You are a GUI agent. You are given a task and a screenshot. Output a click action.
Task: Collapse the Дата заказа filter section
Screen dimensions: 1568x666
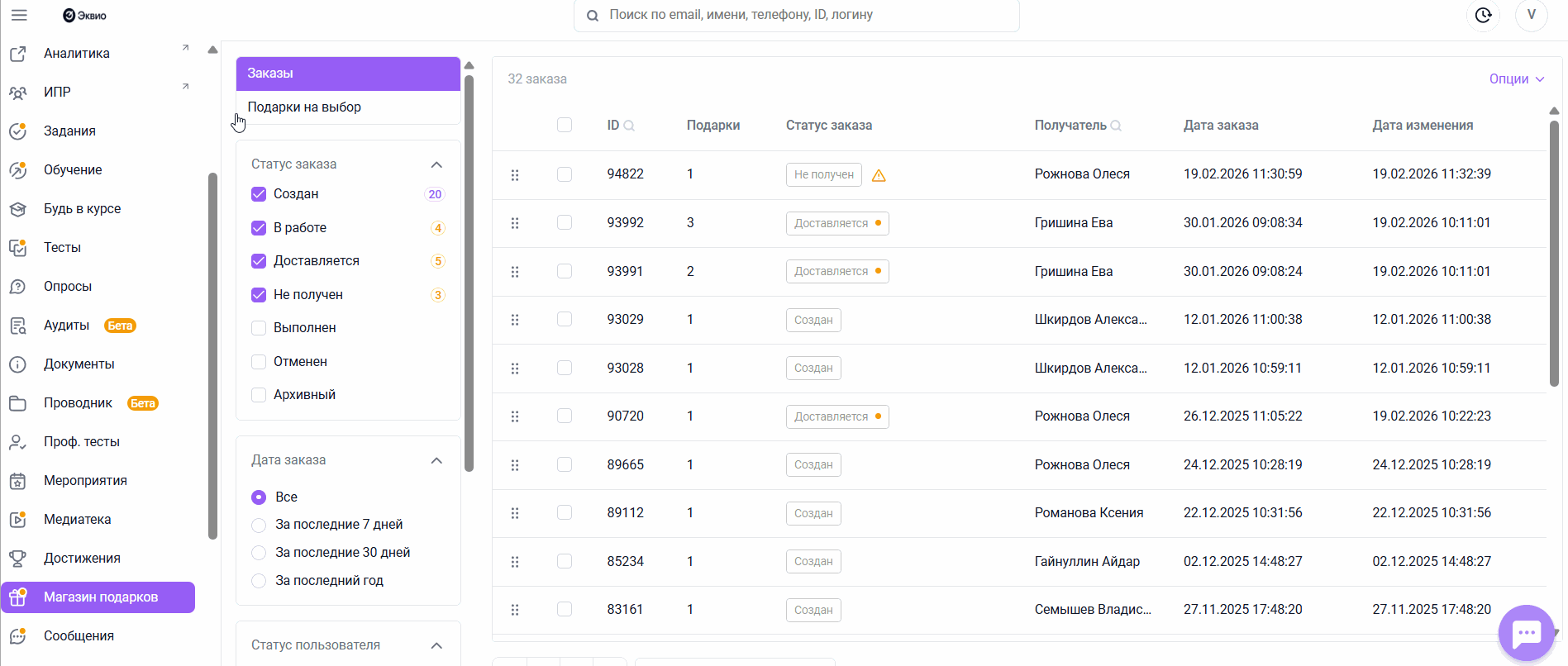[x=436, y=460]
